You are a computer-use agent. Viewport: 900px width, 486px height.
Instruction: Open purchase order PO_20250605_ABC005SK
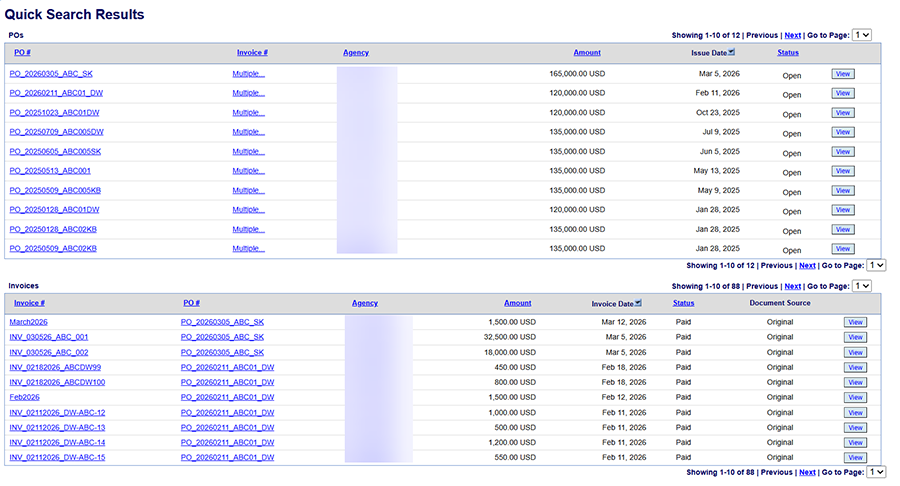pos(55,151)
